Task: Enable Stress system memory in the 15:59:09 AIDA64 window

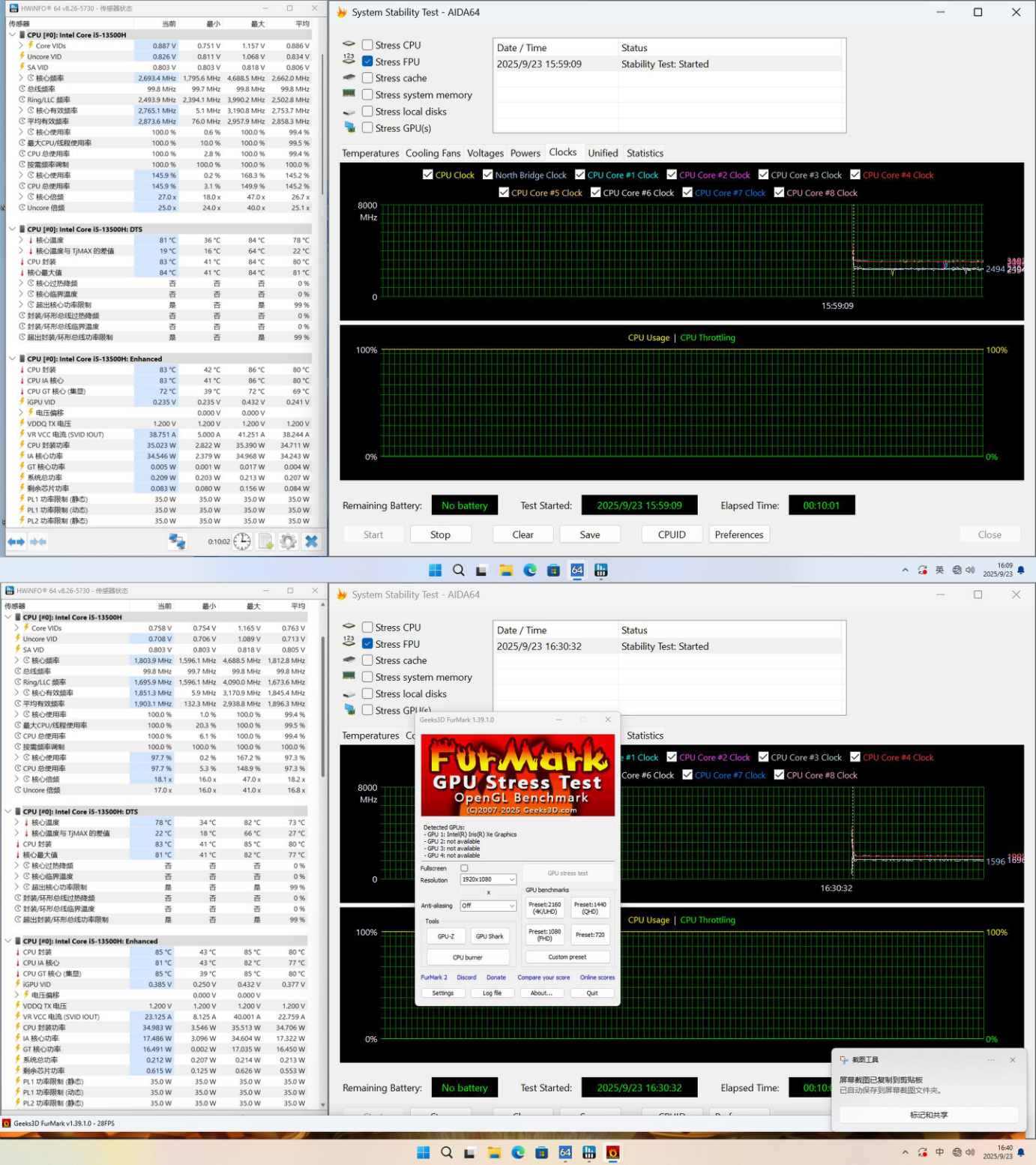Action: pos(367,94)
